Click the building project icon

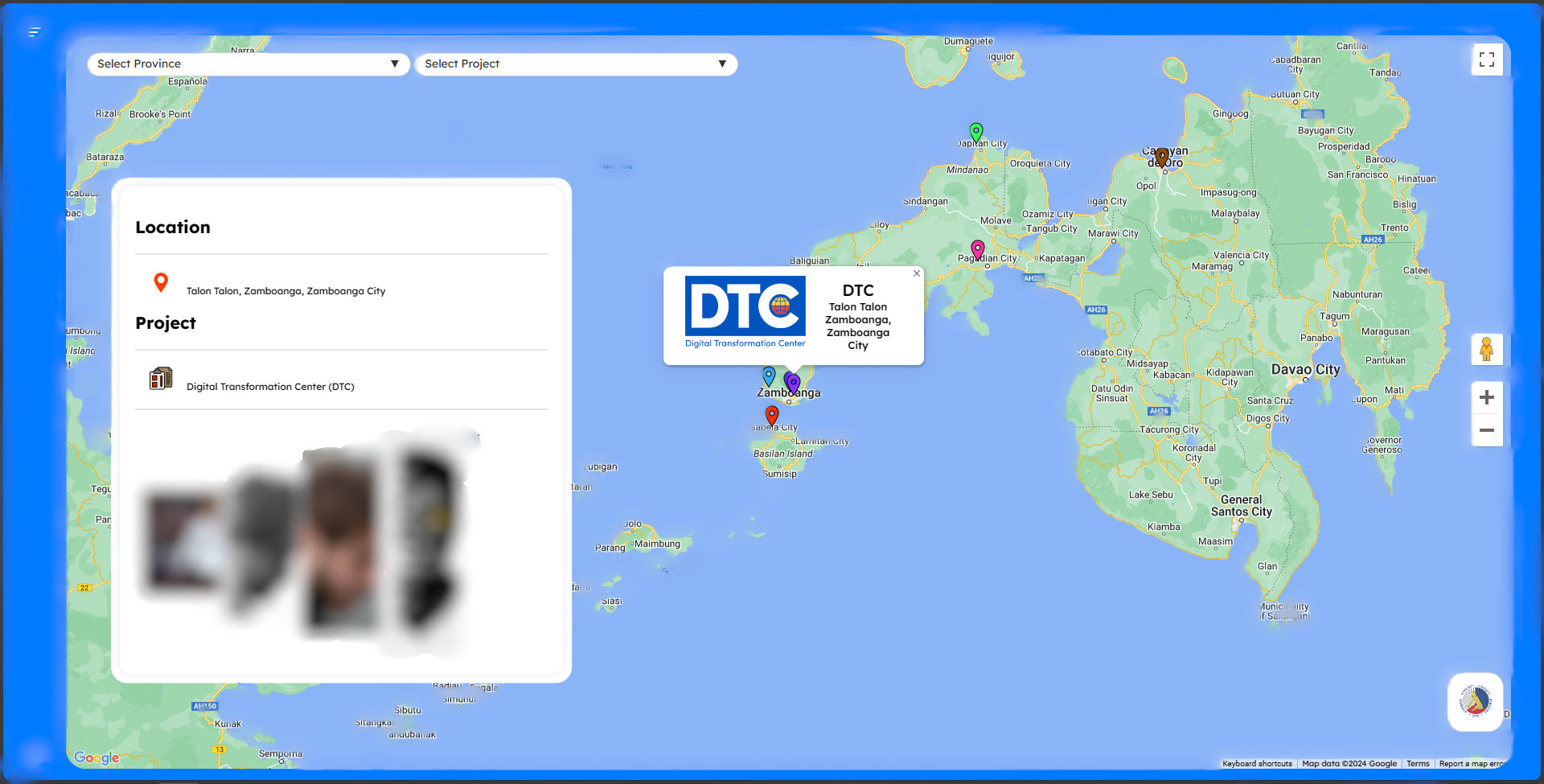point(161,379)
